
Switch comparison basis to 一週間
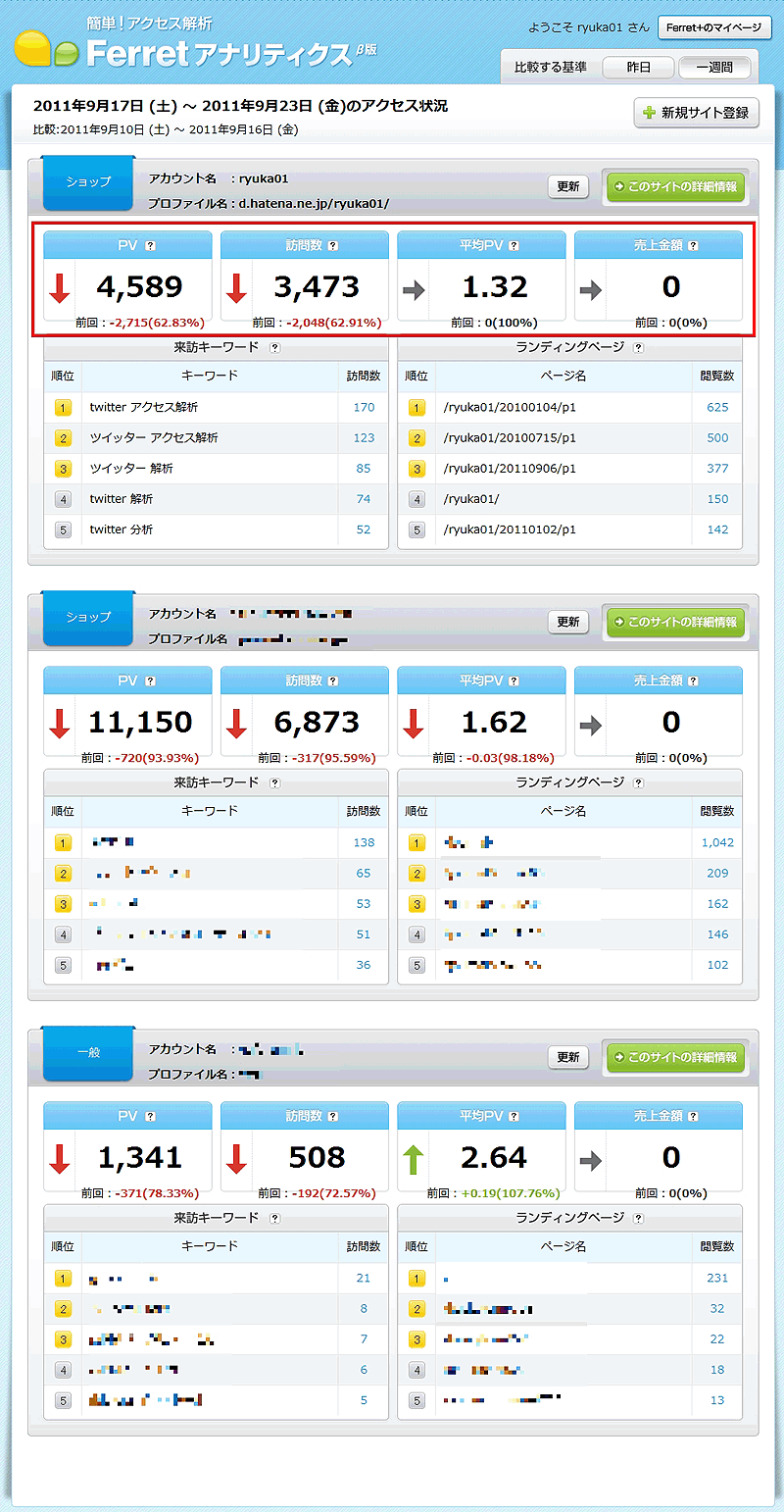point(714,68)
